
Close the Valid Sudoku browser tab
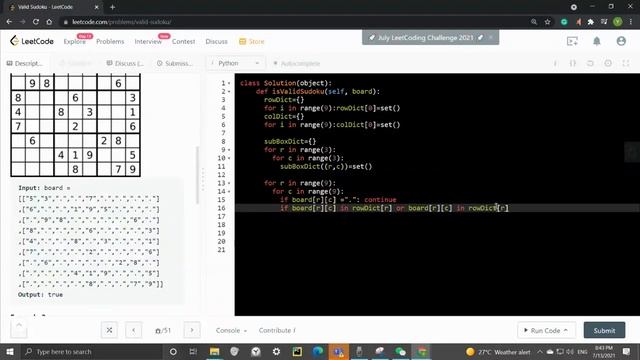(97, 7)
